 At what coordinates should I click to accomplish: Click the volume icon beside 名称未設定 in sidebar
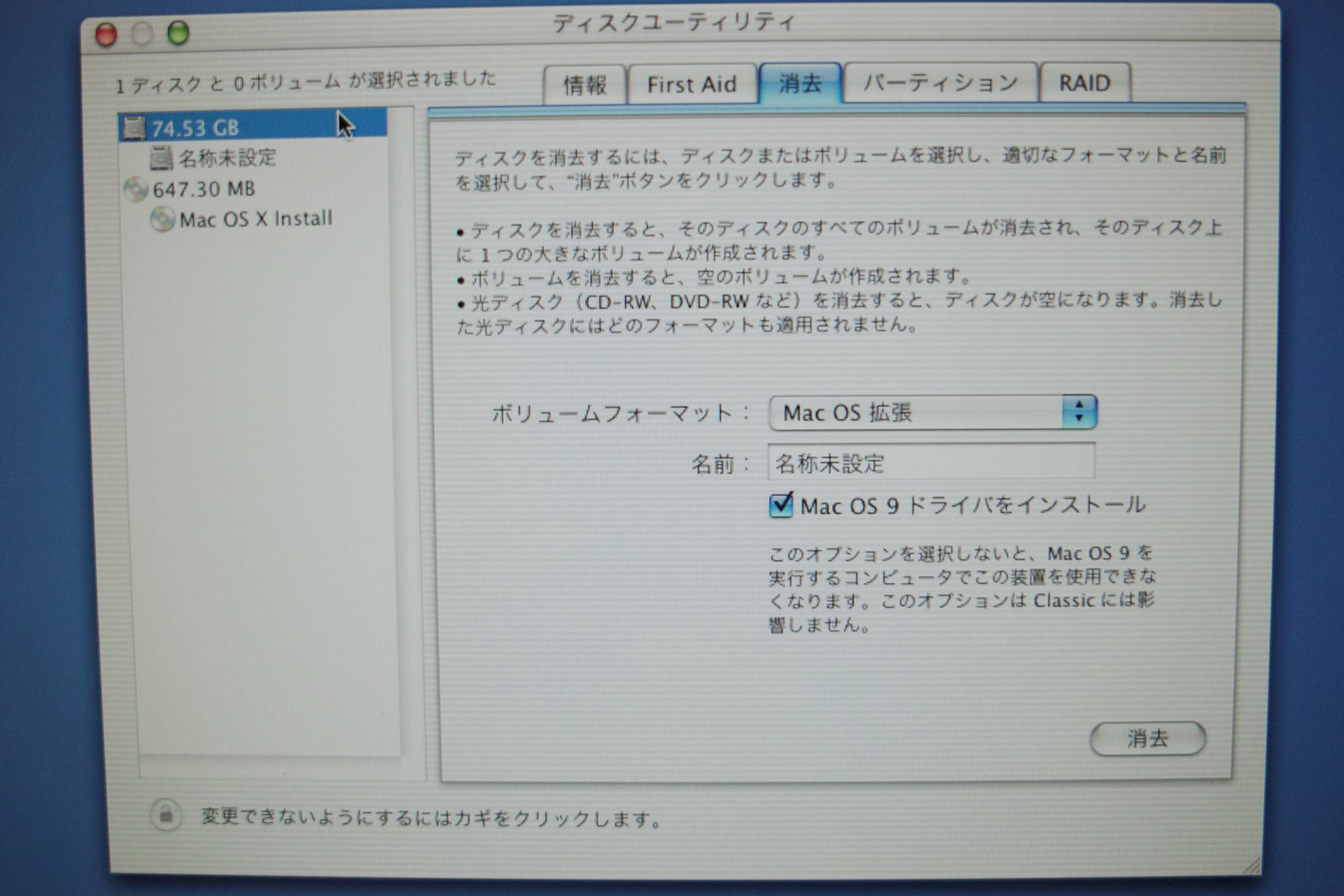pyautogui.click(x=162, y=157)
